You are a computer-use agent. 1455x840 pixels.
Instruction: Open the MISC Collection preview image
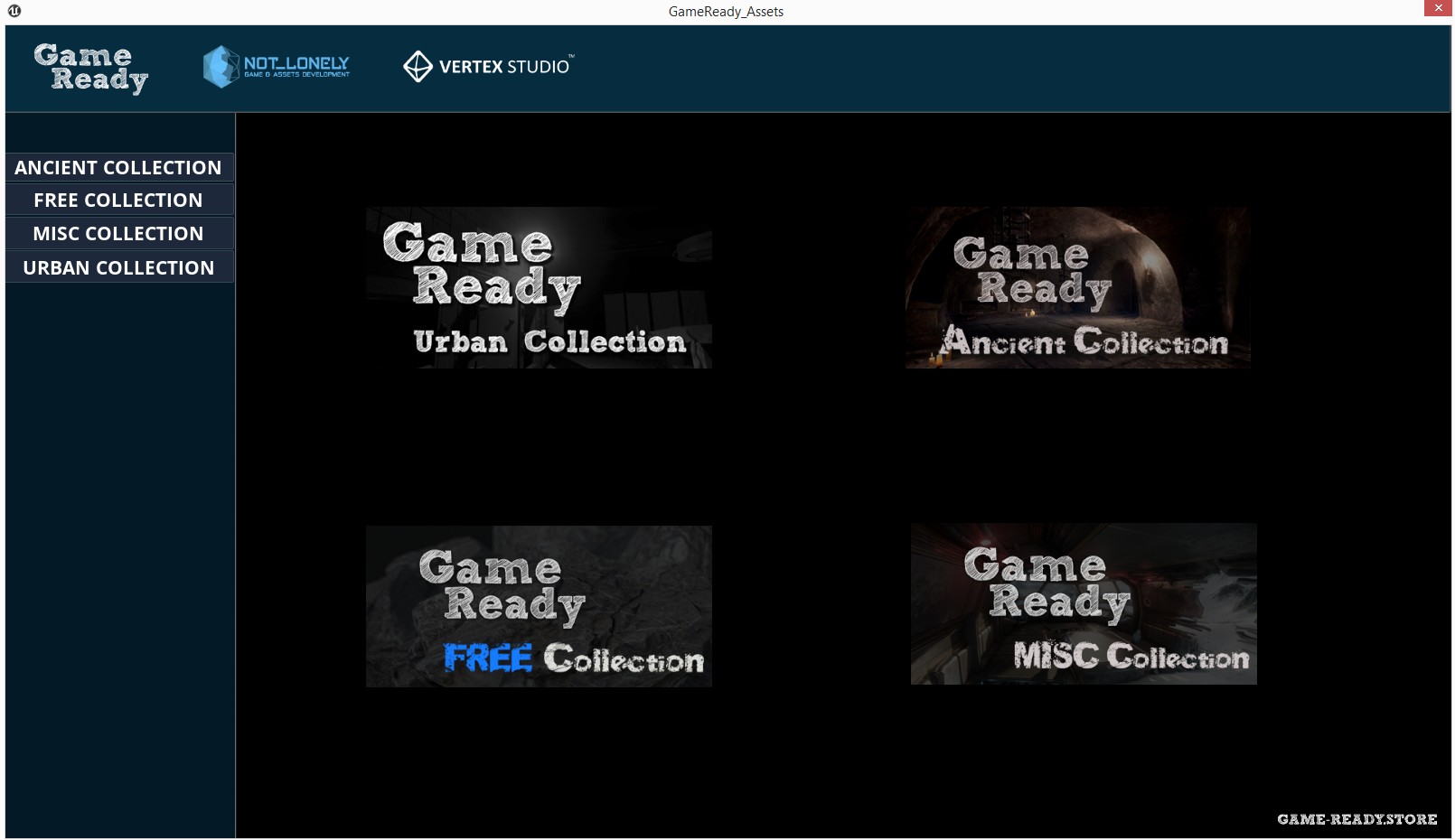coord(1082,605)
